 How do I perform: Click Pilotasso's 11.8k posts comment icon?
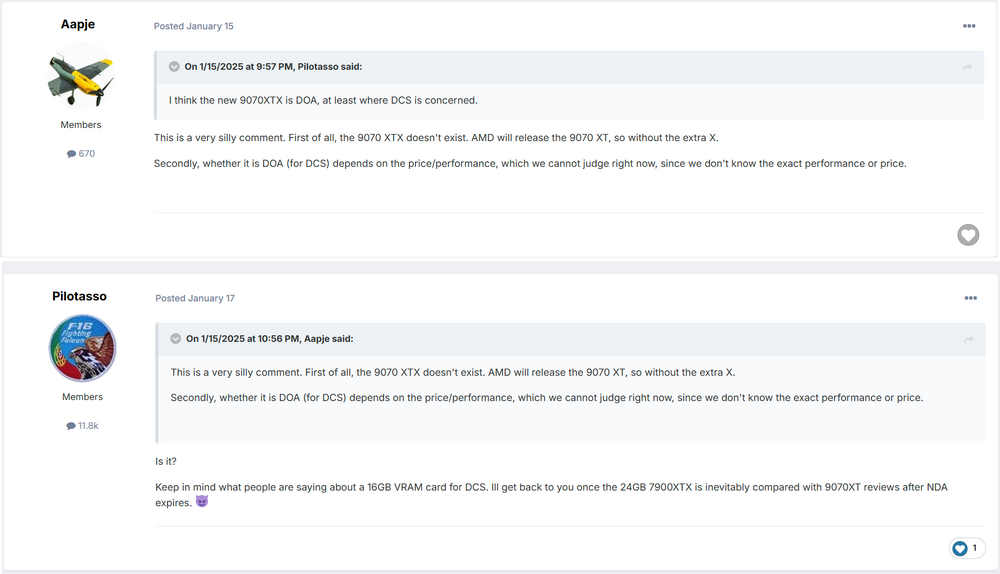(71, 426)
